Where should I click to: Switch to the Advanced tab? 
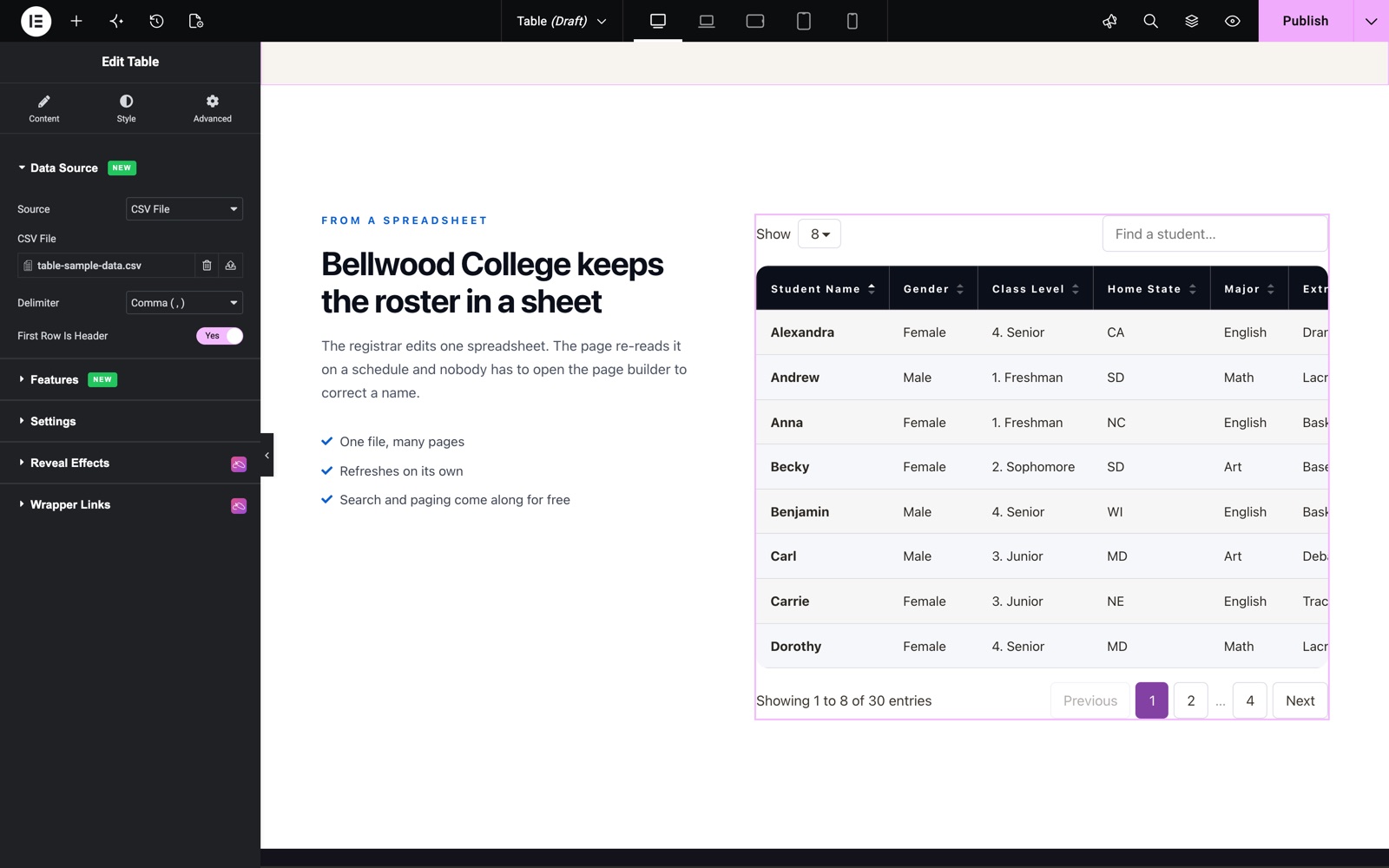(213, 108)
